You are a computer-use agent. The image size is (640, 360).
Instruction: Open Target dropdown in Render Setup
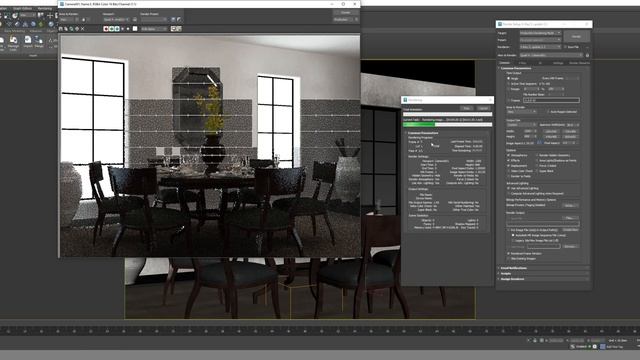pos(540,33)
